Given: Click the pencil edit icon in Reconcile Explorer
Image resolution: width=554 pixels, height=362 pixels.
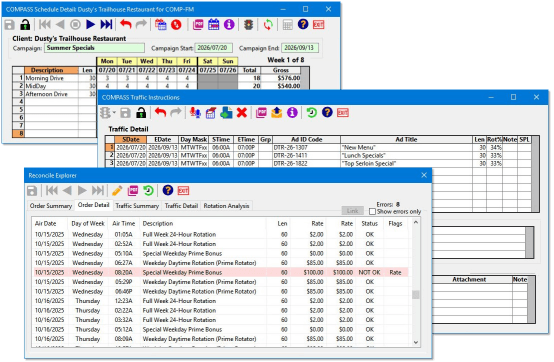Looking at the screenshot, I should [117, 191].
